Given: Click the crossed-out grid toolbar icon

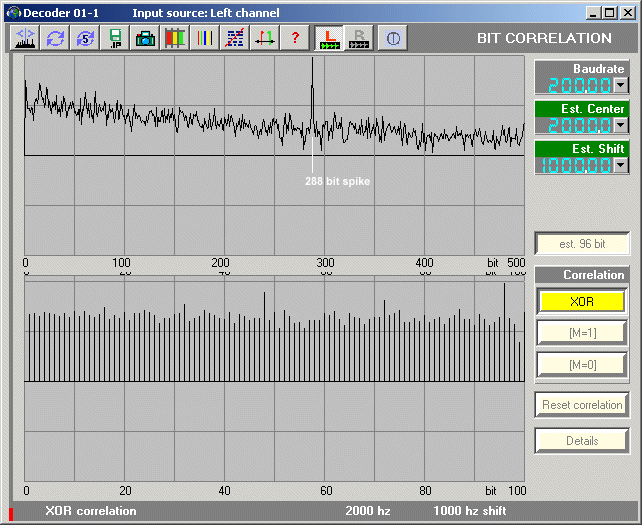Looking at the screenshot, I should tap(235, 38).
